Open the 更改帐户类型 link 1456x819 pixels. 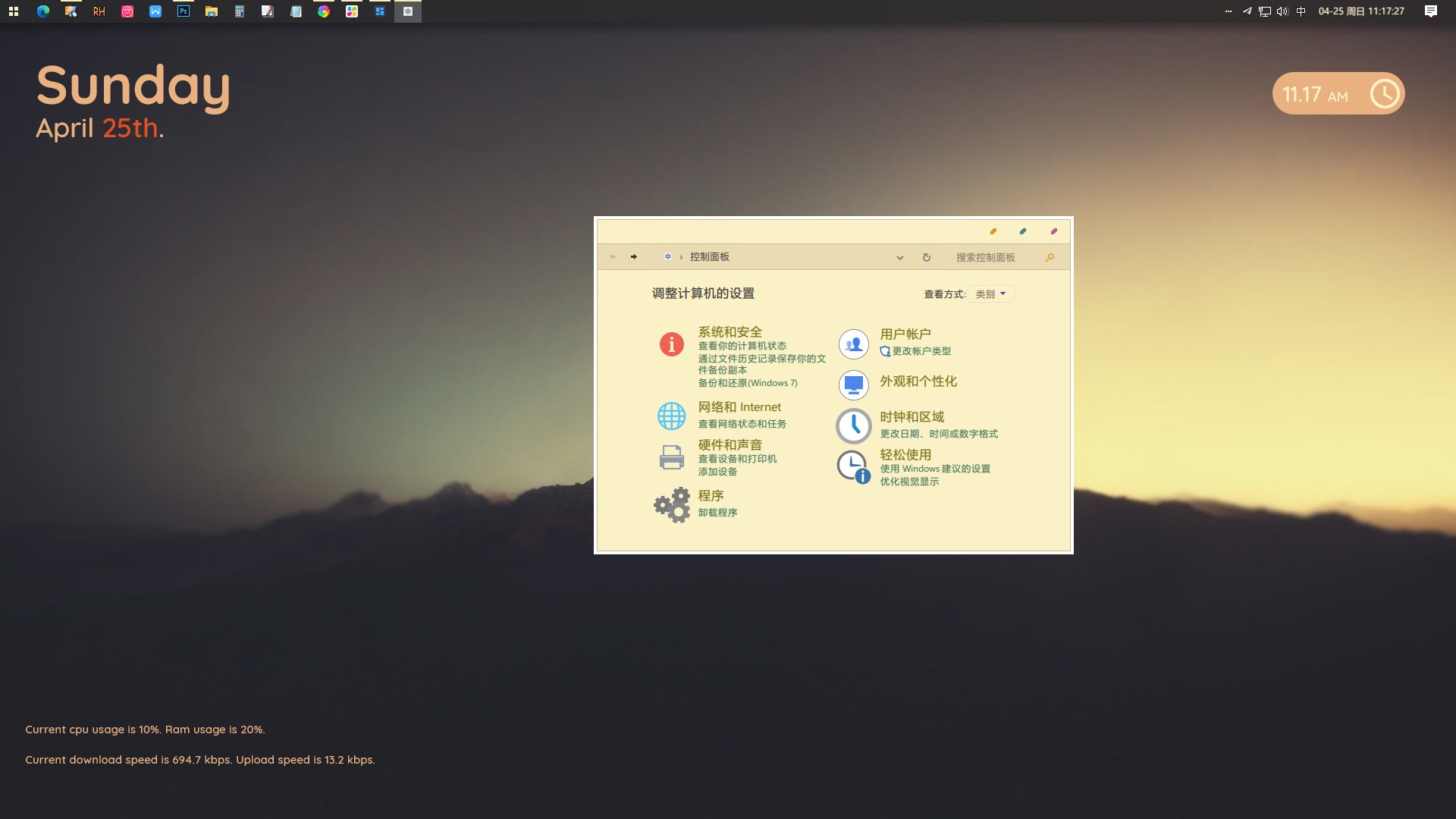click(921, 351)
